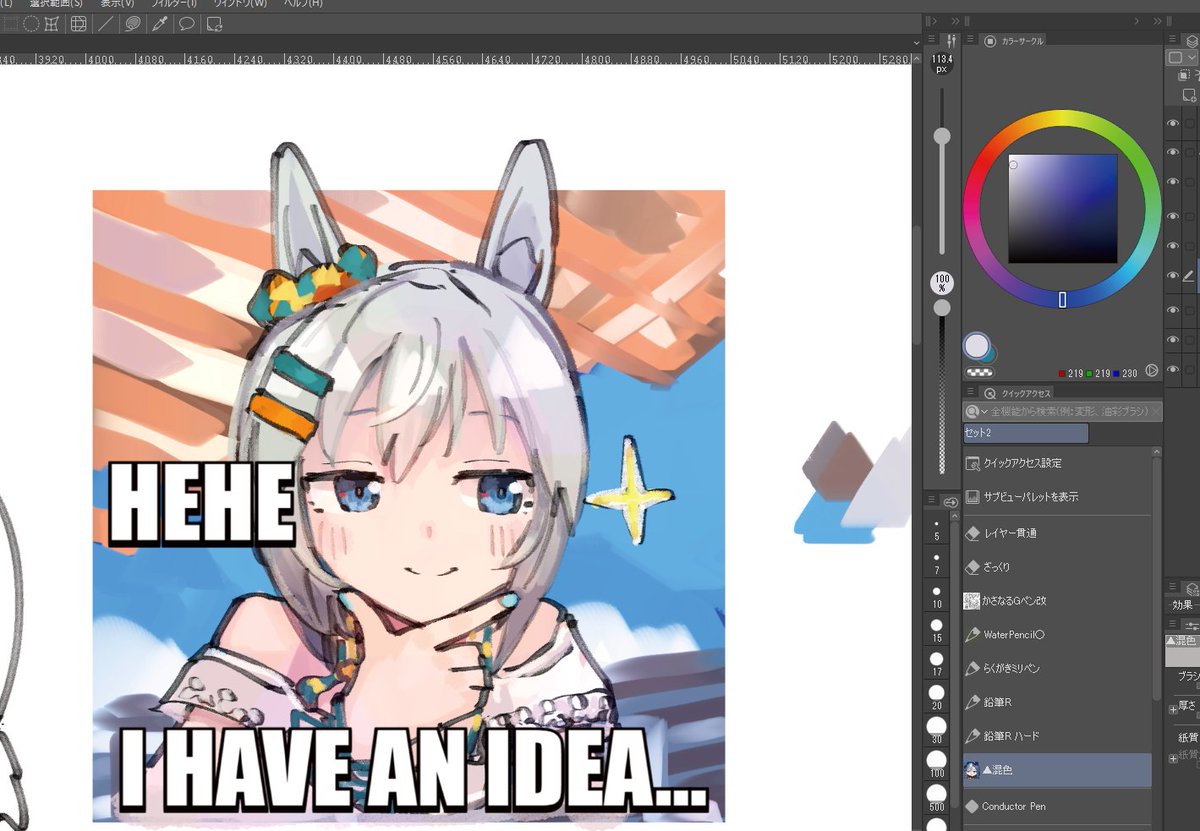Screen dimensions: 1200x831
Task: Choose brush size preset 17
Action: [937, 664]
